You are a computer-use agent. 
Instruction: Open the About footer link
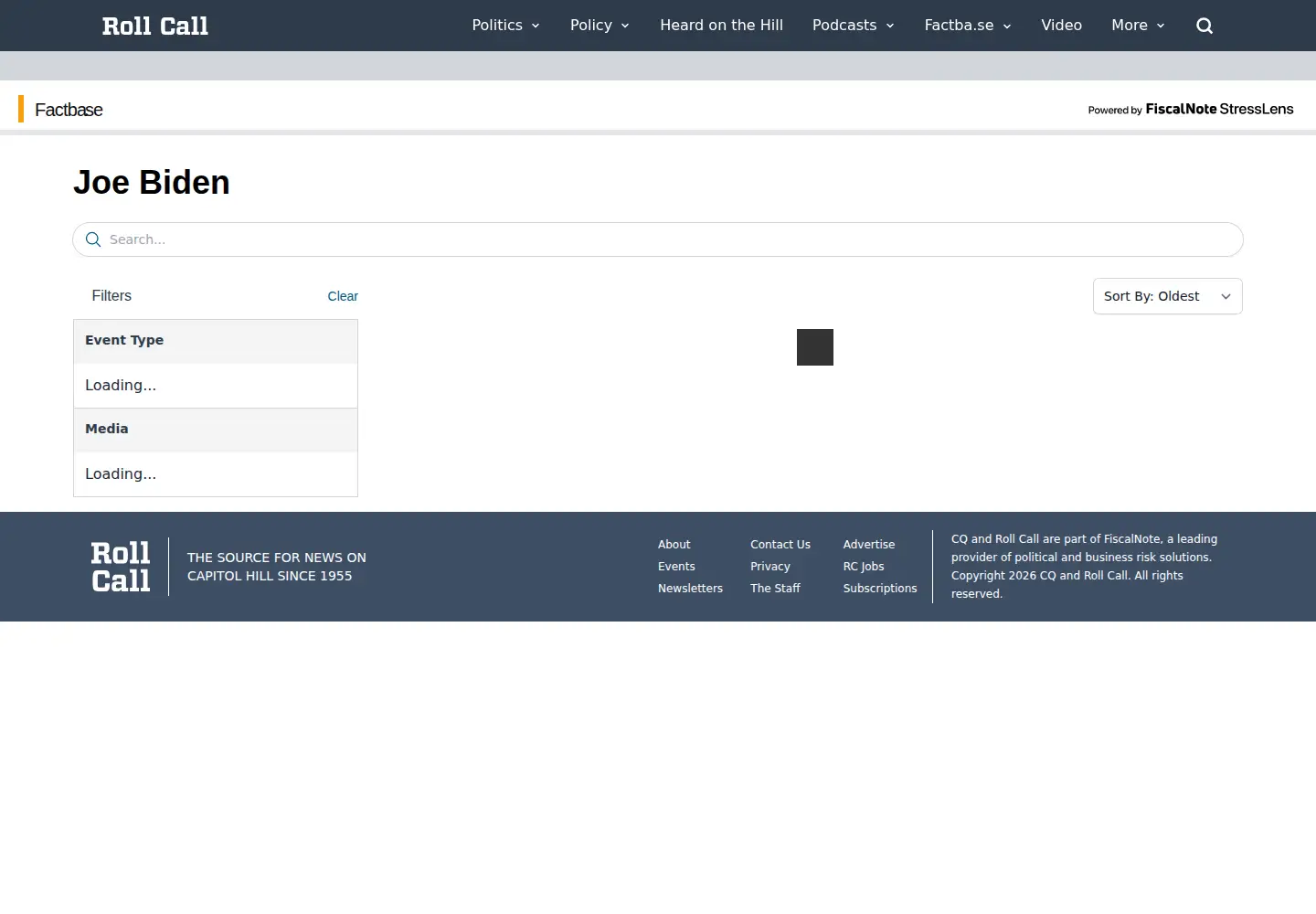pos(674,545)
